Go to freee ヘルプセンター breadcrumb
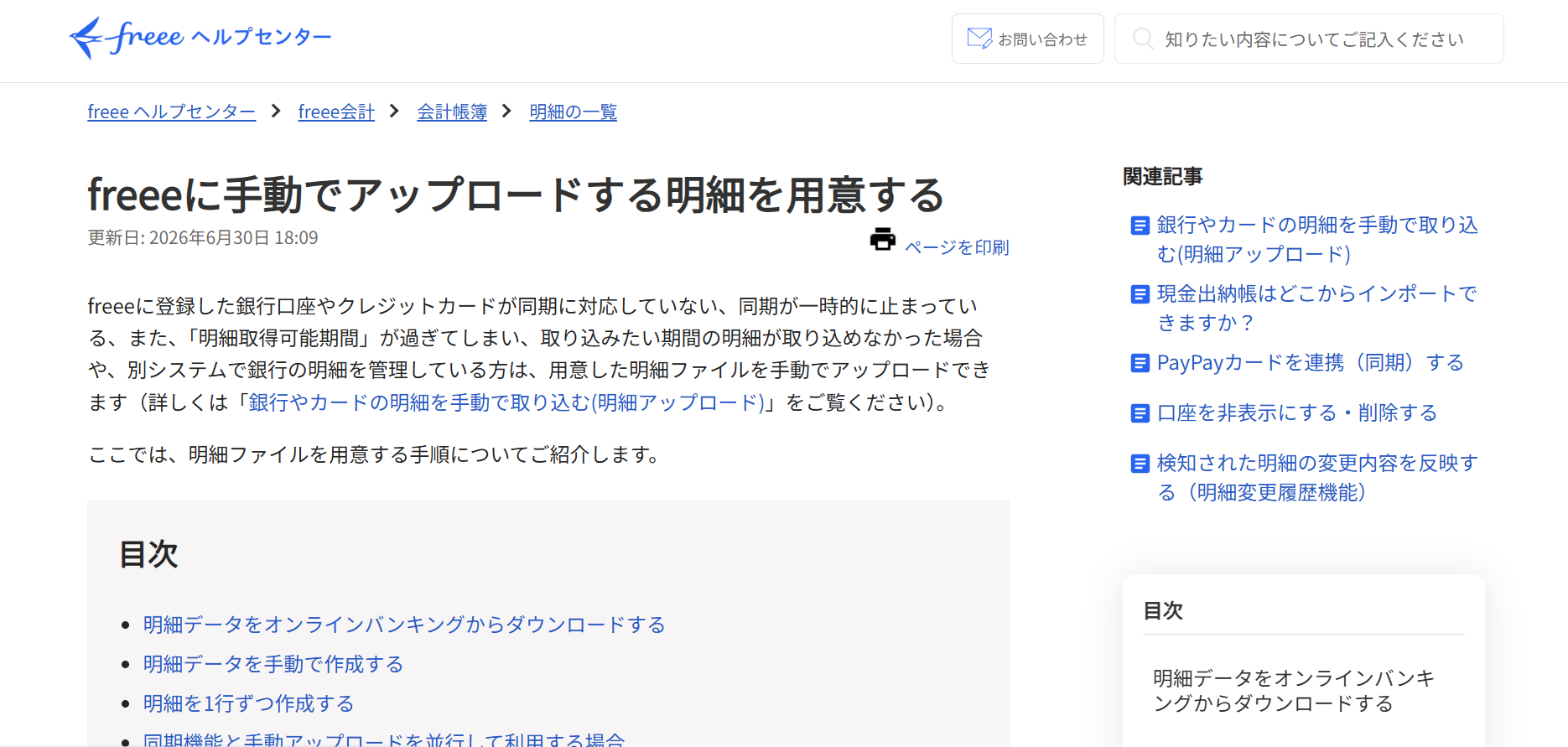This screenshot has height=747, width=1568. pos(172,112)
